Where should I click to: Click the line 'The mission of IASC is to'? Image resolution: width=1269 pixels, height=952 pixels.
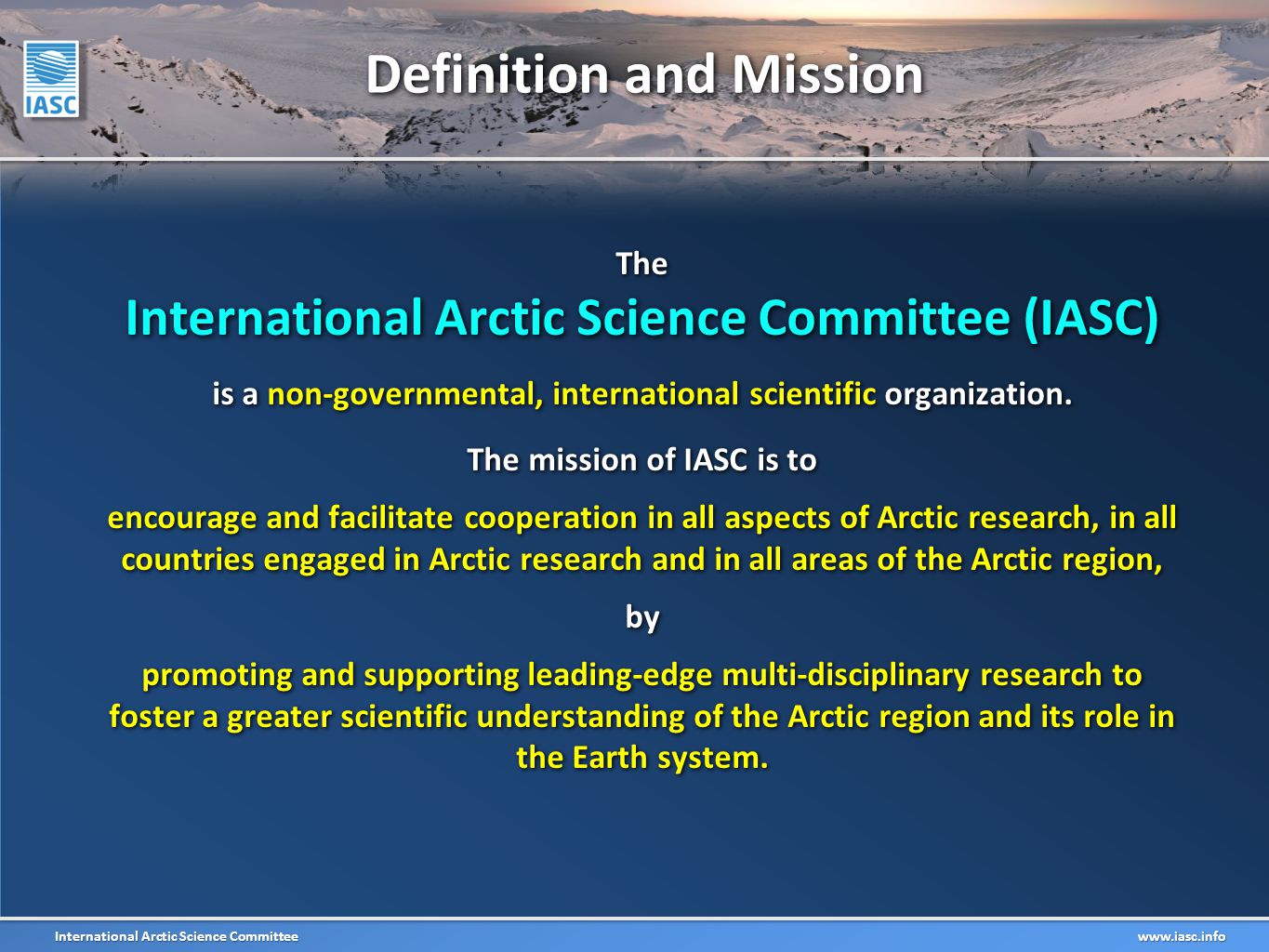[x=641, y=459]
